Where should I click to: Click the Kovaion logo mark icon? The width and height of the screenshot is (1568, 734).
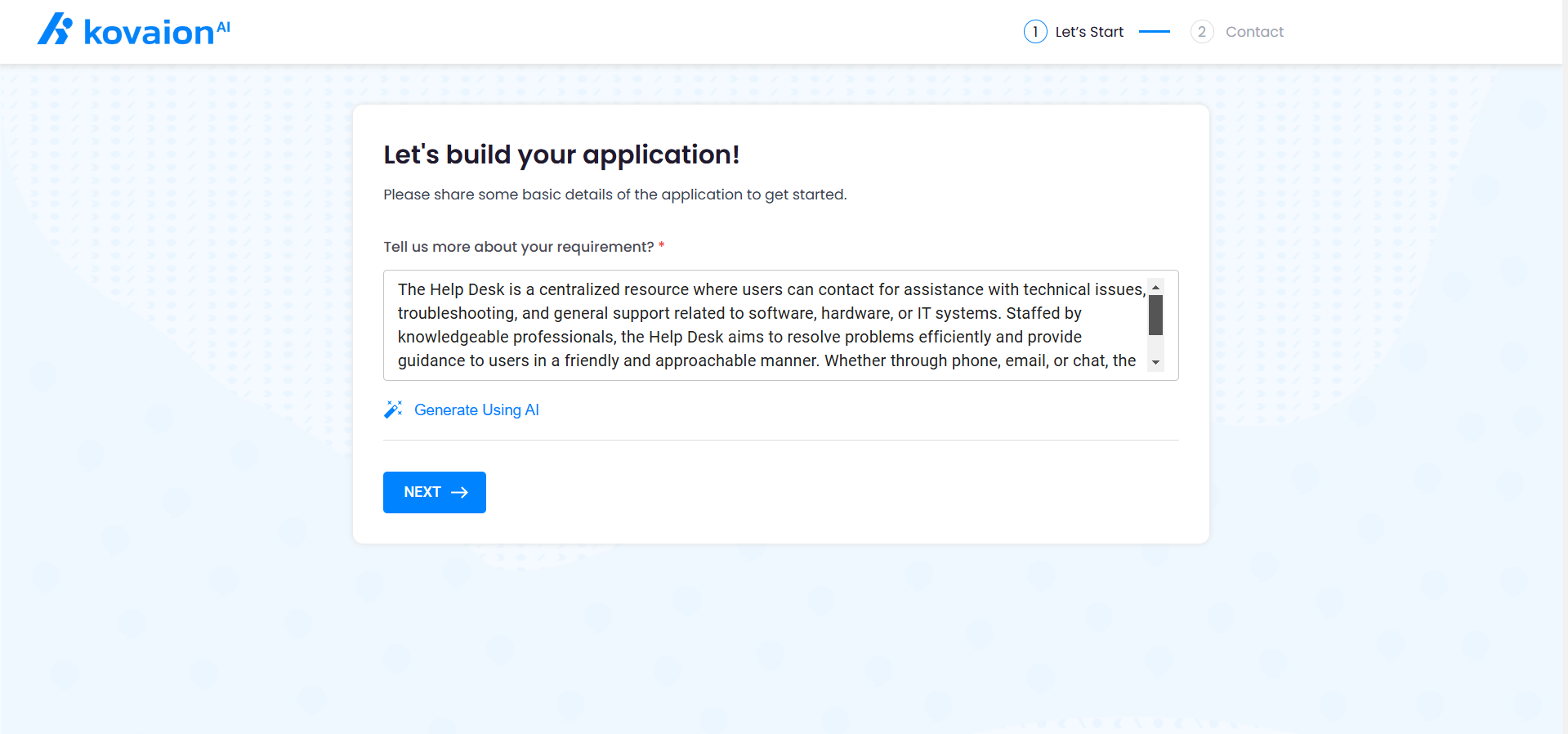[x=55, y=29]
